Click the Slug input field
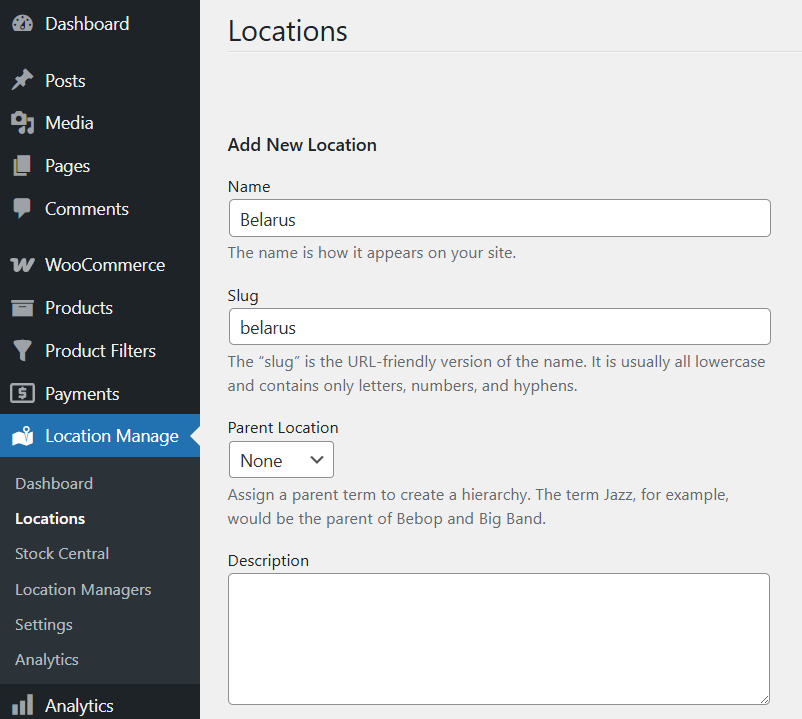Image resolution: width=802 pixels, height=719 pixels. [499, 327]
